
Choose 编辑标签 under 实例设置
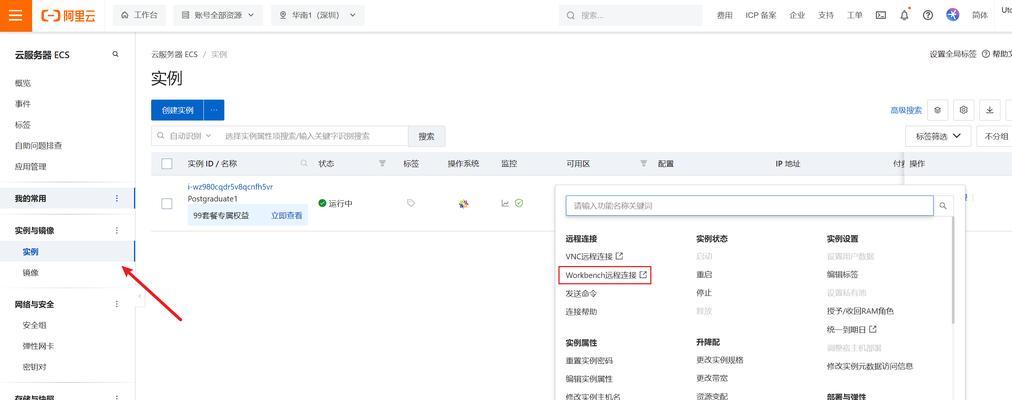click(x=842, y=274)
